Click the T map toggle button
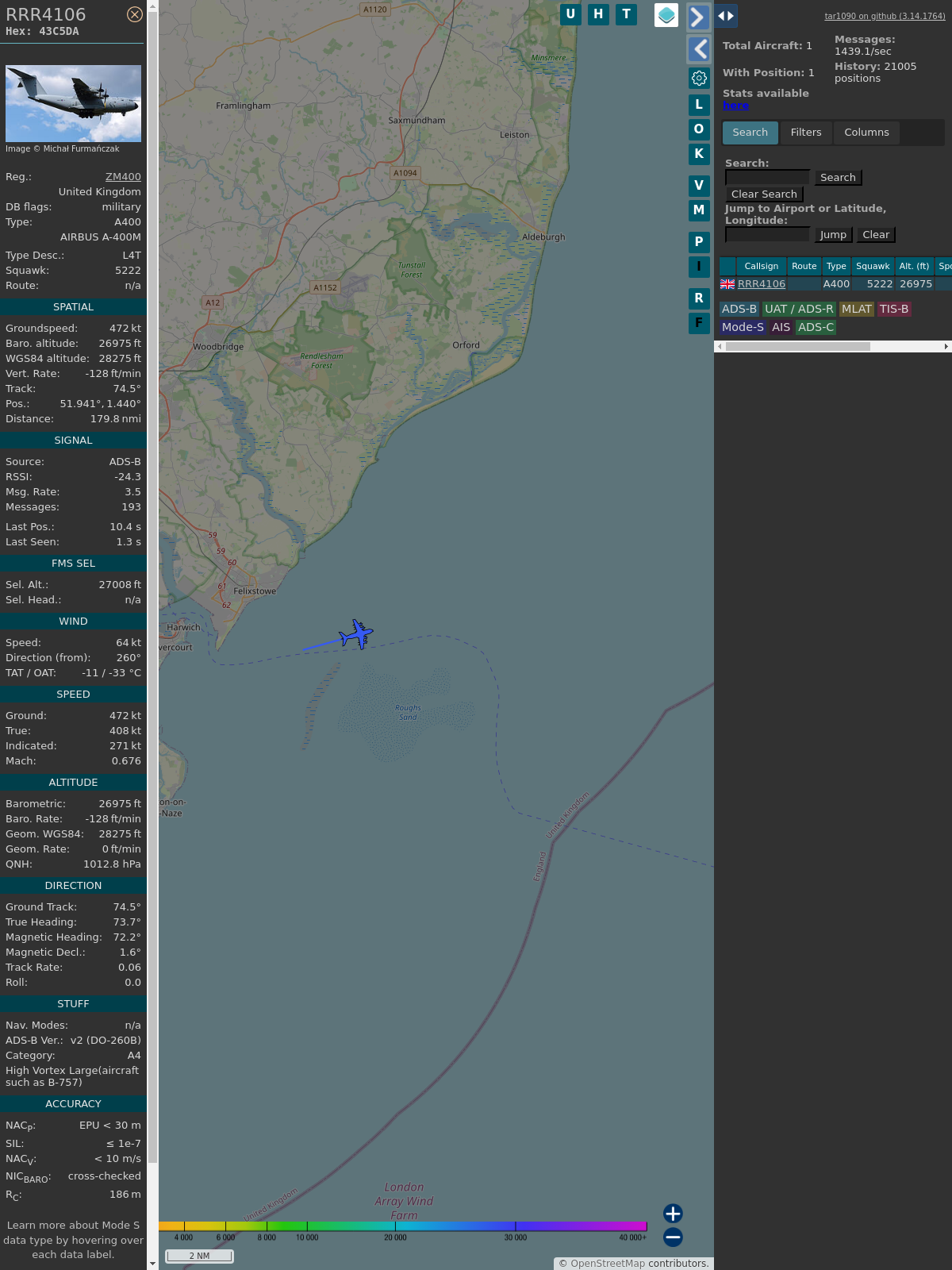This screenshot has height=1270, width=952. click(x=627, y=14)
